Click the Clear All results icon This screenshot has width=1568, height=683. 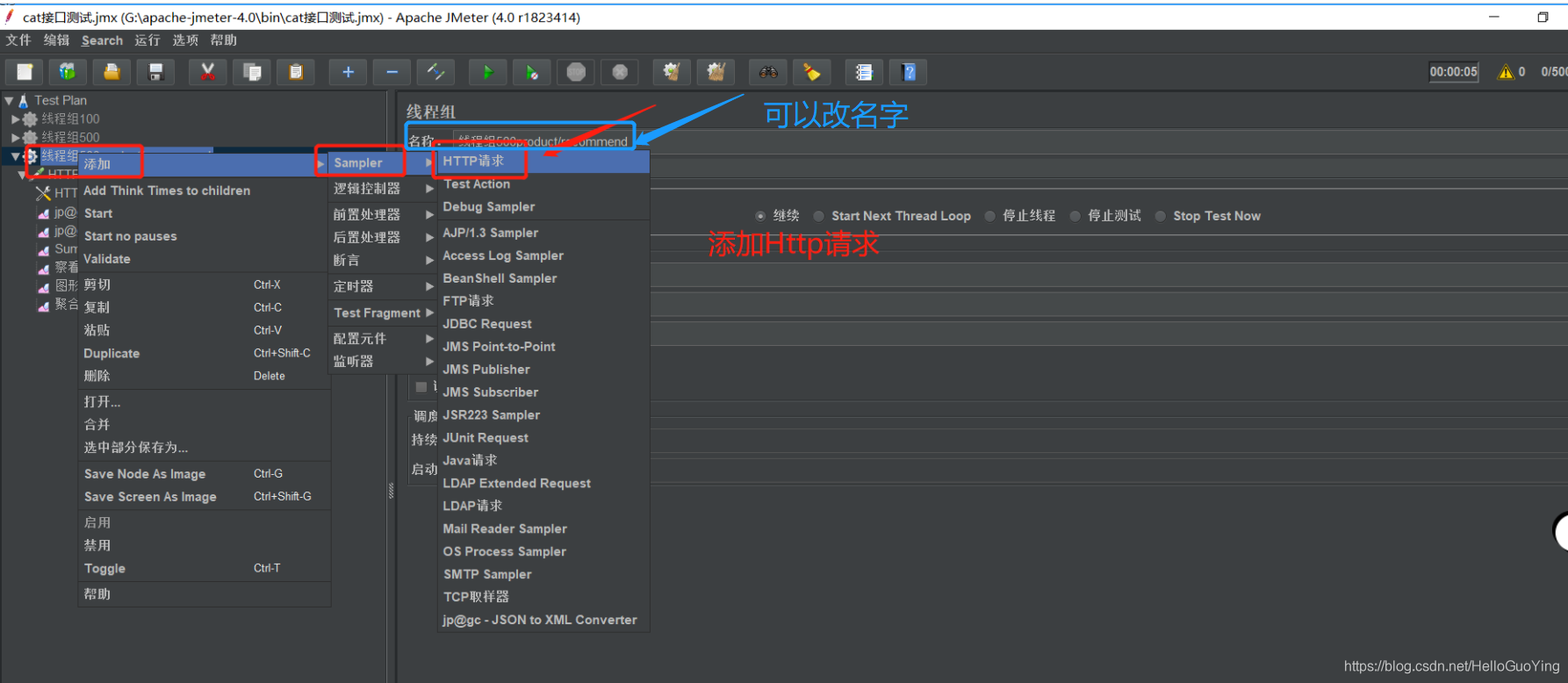pos(716,72)
